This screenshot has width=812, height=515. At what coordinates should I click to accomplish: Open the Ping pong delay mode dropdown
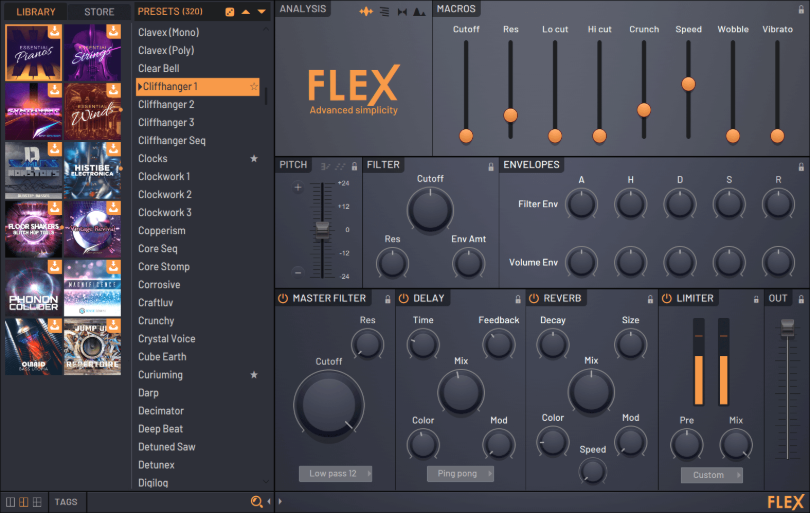(460, 474)
